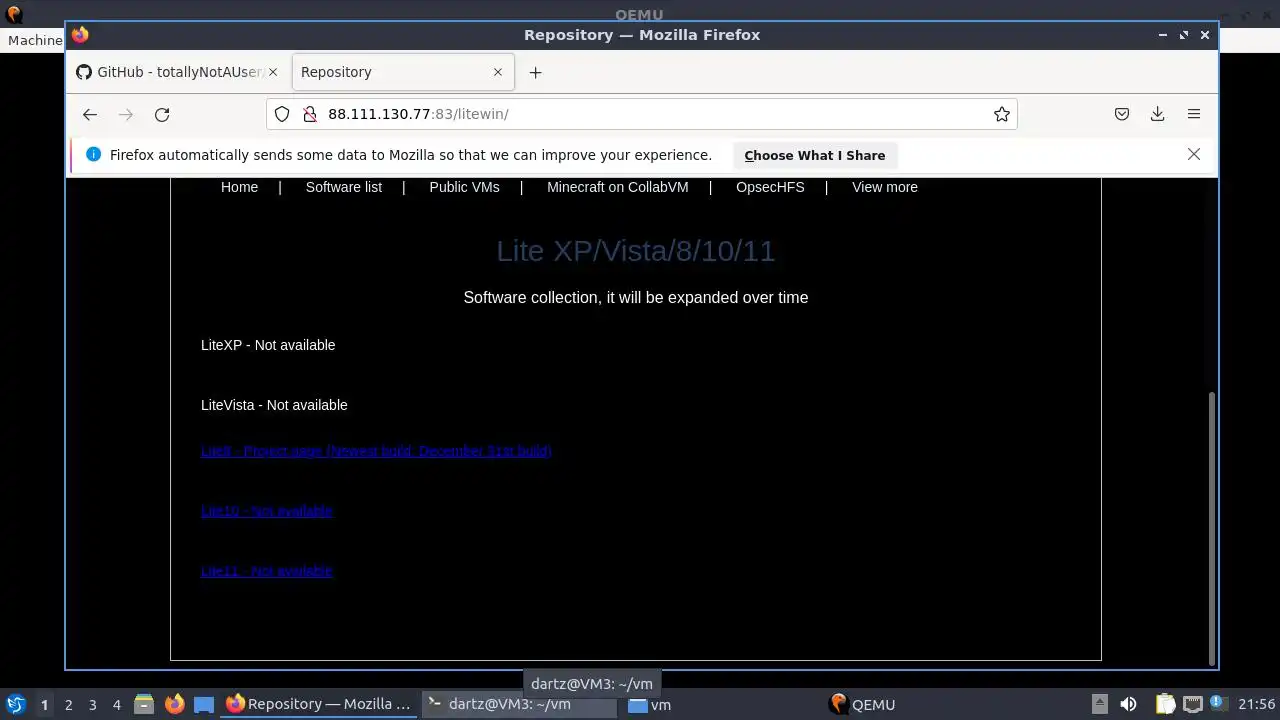
Task: Launch Firefox from the taskbar quick launcher
Action: pyautogui.click(x=174, y=704)
